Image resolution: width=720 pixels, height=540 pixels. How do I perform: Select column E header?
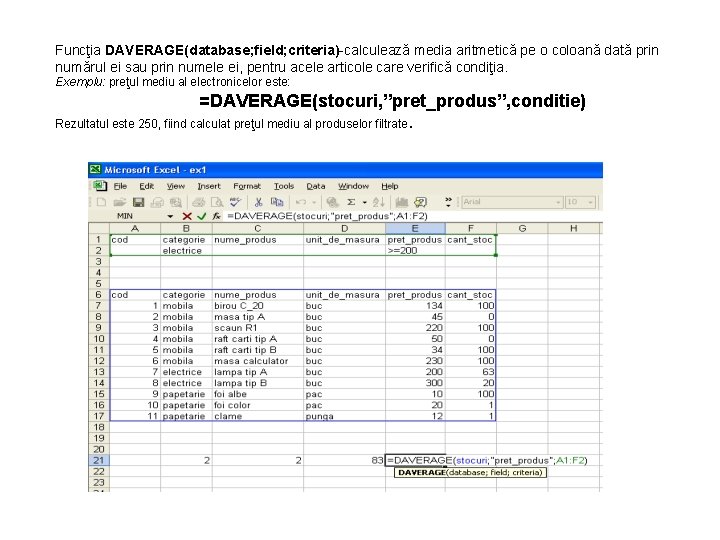point(415,228)
